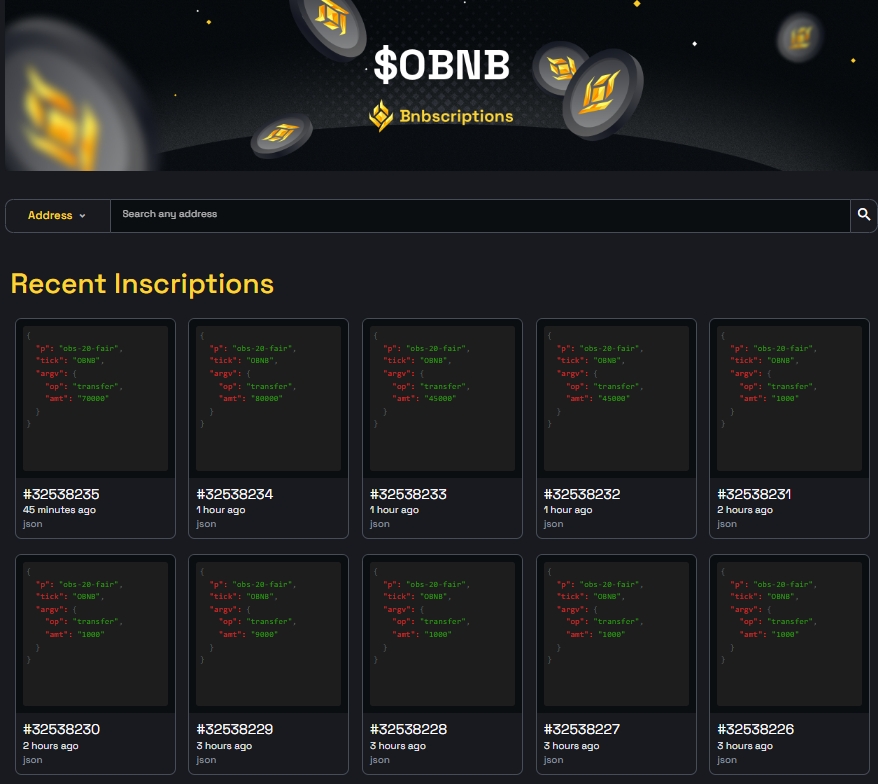Image resolution: width=878 pixels, height=784 pixels.
Task: Click json label under #32538231
Action: pyautogui.click(x=727, y=524)
